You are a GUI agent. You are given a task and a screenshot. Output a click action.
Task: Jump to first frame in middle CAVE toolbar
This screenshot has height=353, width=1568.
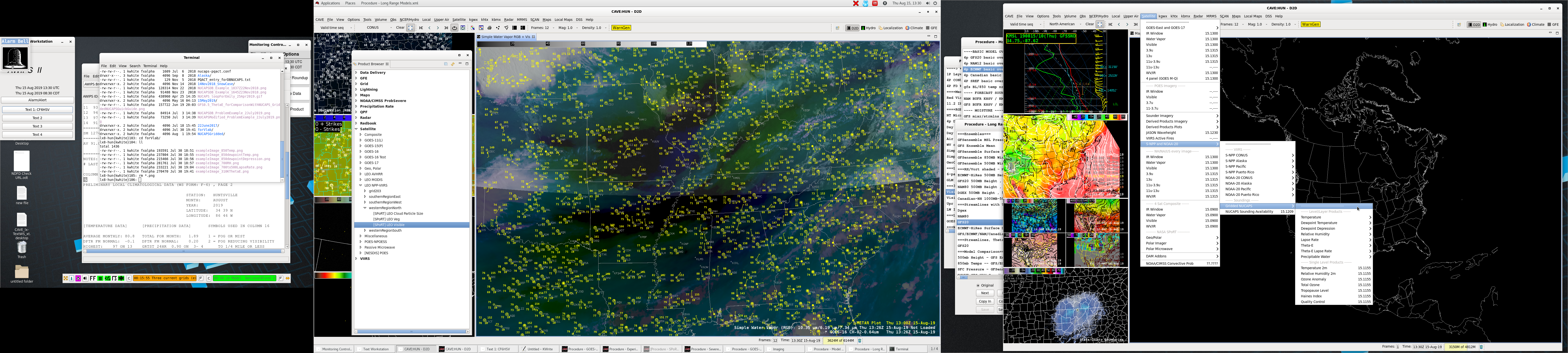421,27
